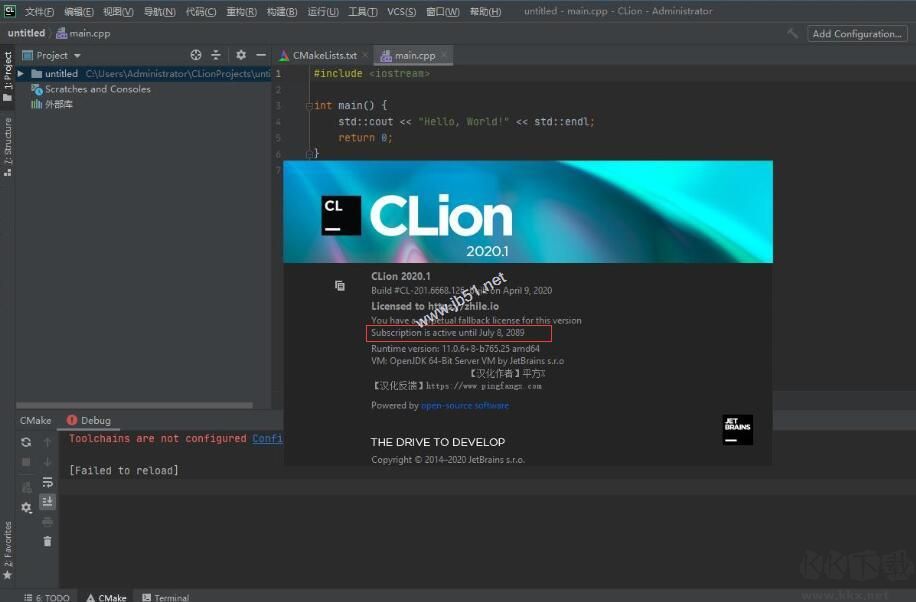This screenshot has width=916, height=602.
Task: Click the Configure toolchains link
Action: point(268,438)
